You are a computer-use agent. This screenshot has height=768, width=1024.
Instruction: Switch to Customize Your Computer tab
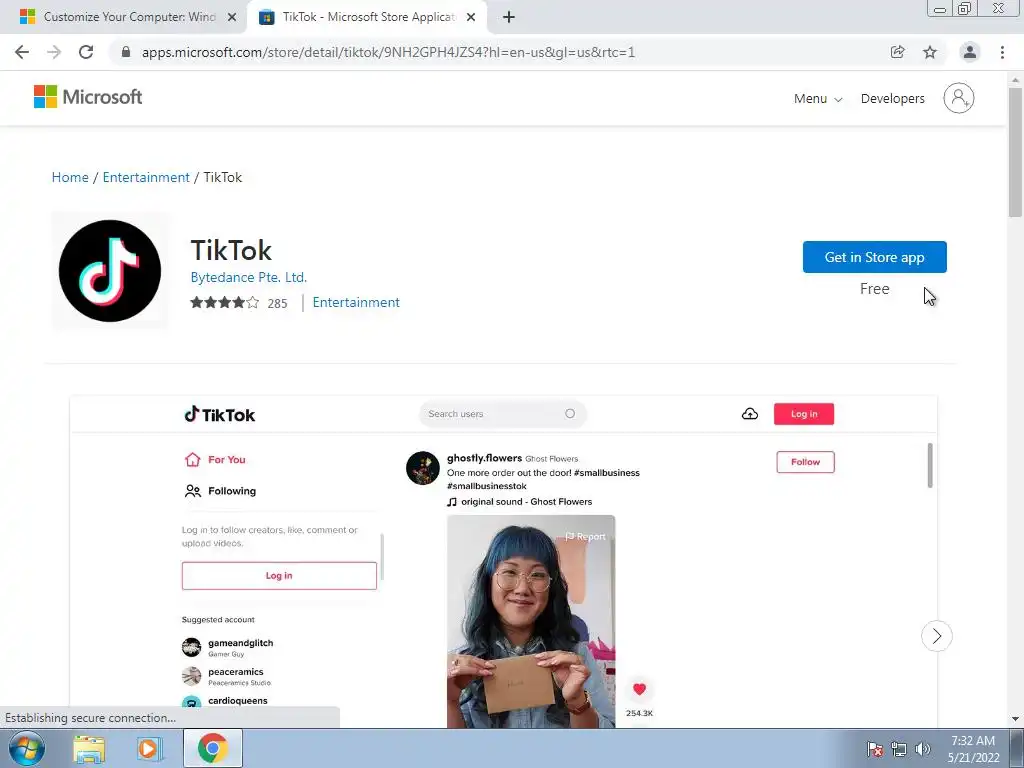point(124,17)
